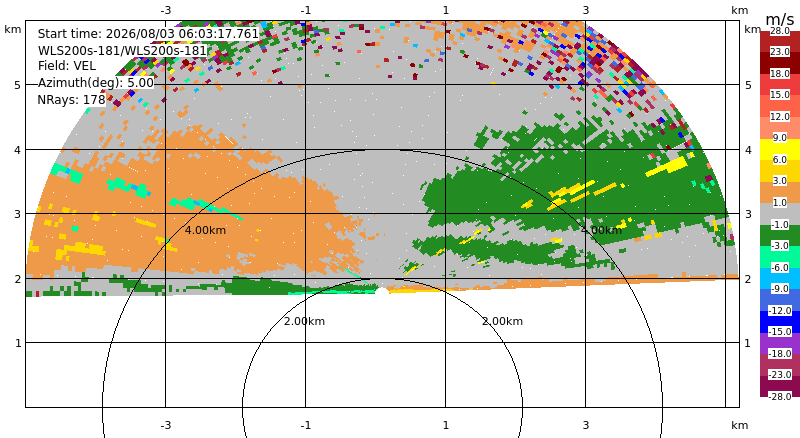Click the left 4.00km range ring label

click(205, 230)
